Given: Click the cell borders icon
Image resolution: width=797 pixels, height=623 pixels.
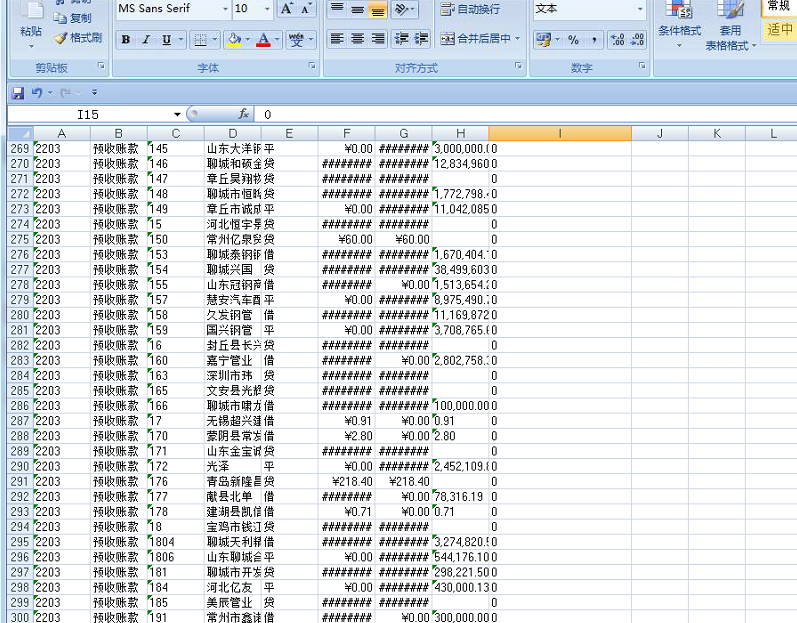Looking at the screenshot, I should pos(201,40).
